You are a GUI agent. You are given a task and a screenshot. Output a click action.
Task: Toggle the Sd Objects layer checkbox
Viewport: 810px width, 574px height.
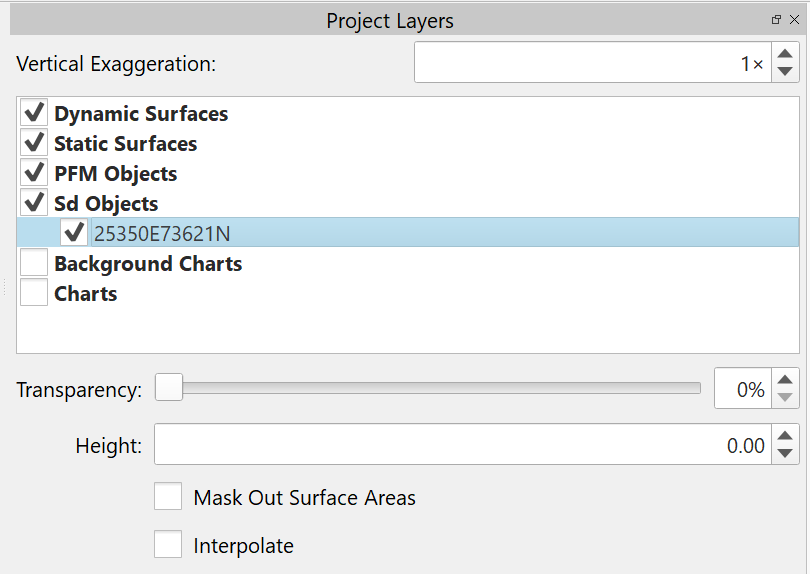point(35,203)
